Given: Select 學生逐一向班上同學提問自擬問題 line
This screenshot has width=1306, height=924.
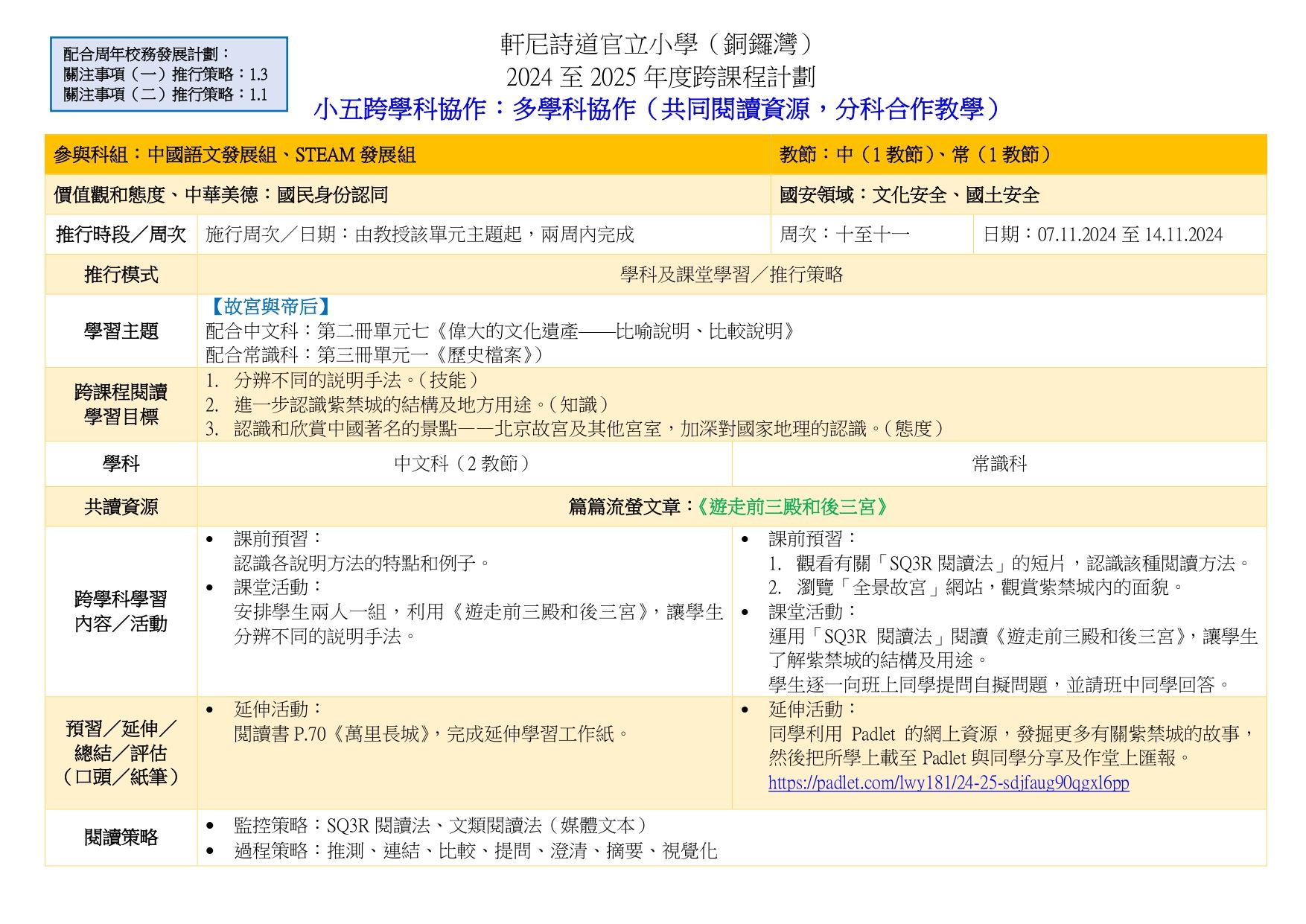Looking at the screenshot, I should click(x=1000, y=684).
